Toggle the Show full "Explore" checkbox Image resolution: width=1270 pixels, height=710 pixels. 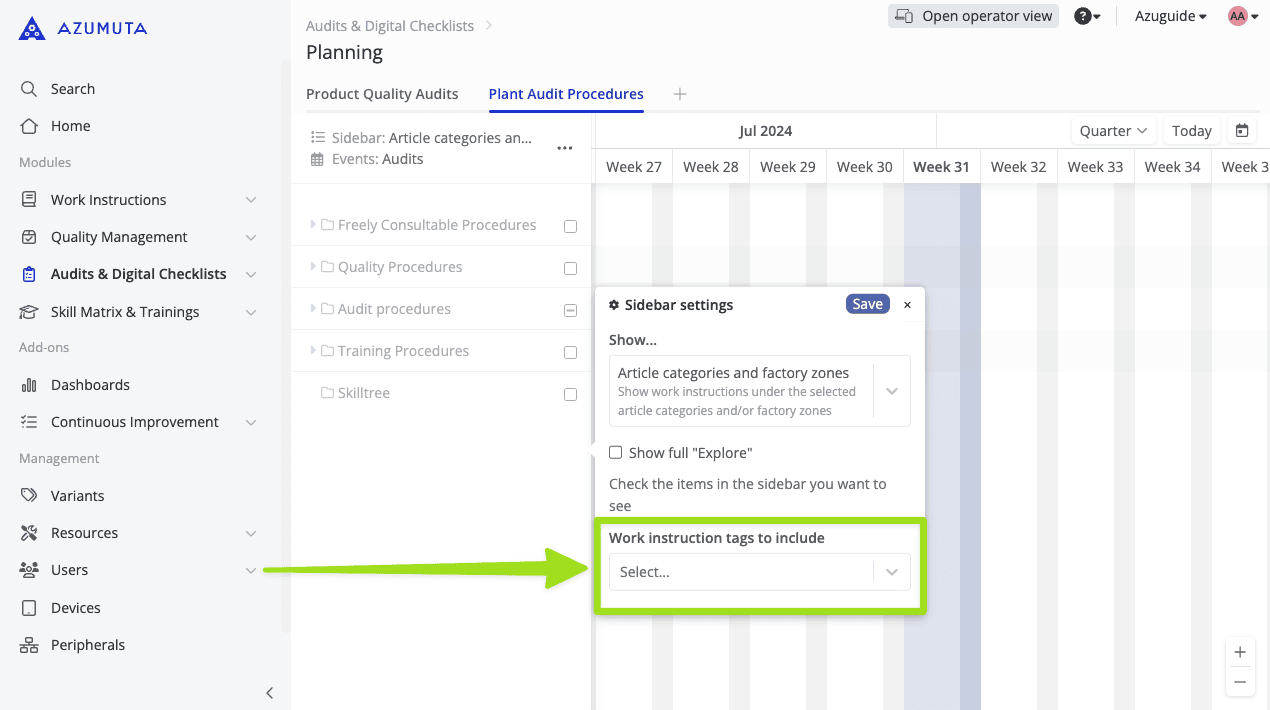pyautogui.click(x=616, y=453)
